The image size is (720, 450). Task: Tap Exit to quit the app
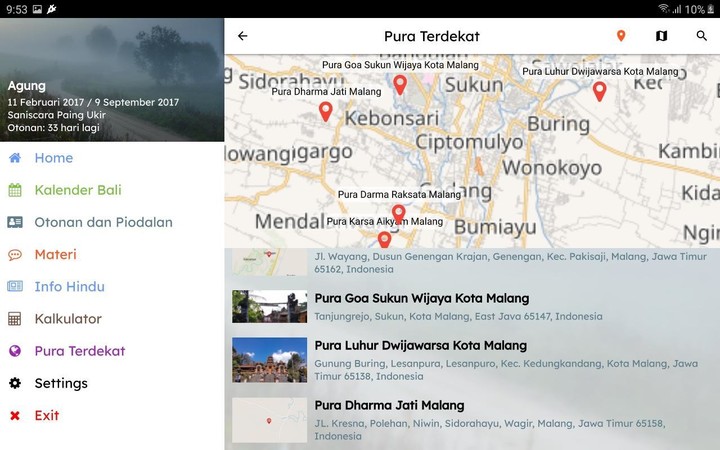[x=46, y=415]
